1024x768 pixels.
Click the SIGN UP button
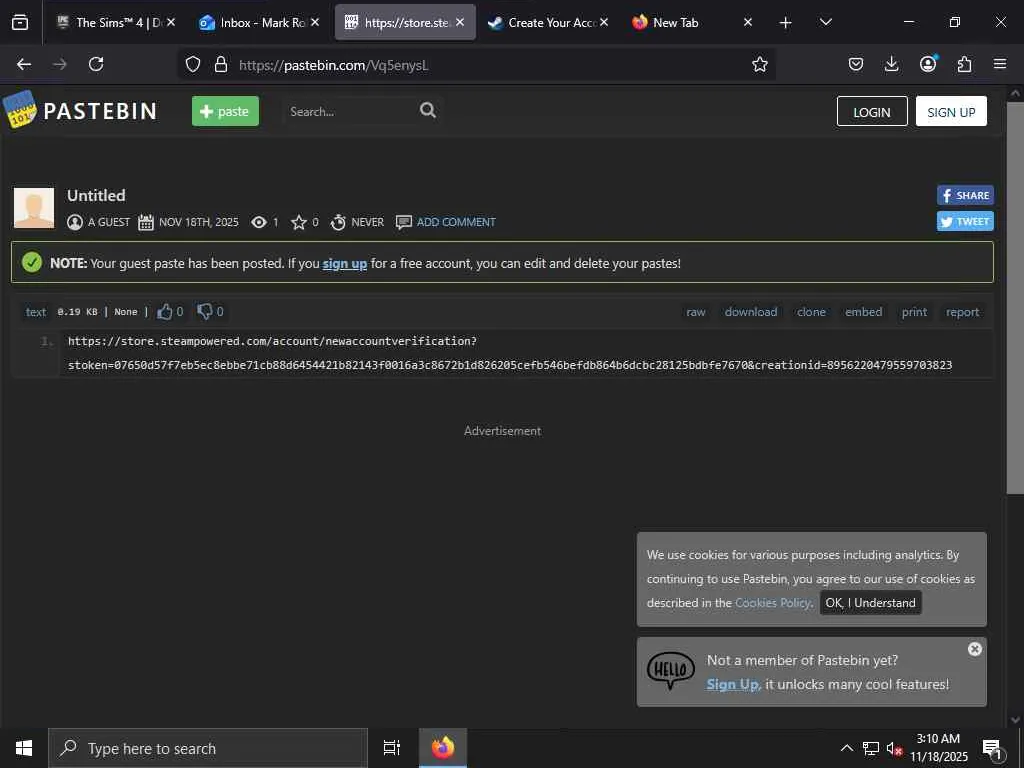tap(951, 112)
